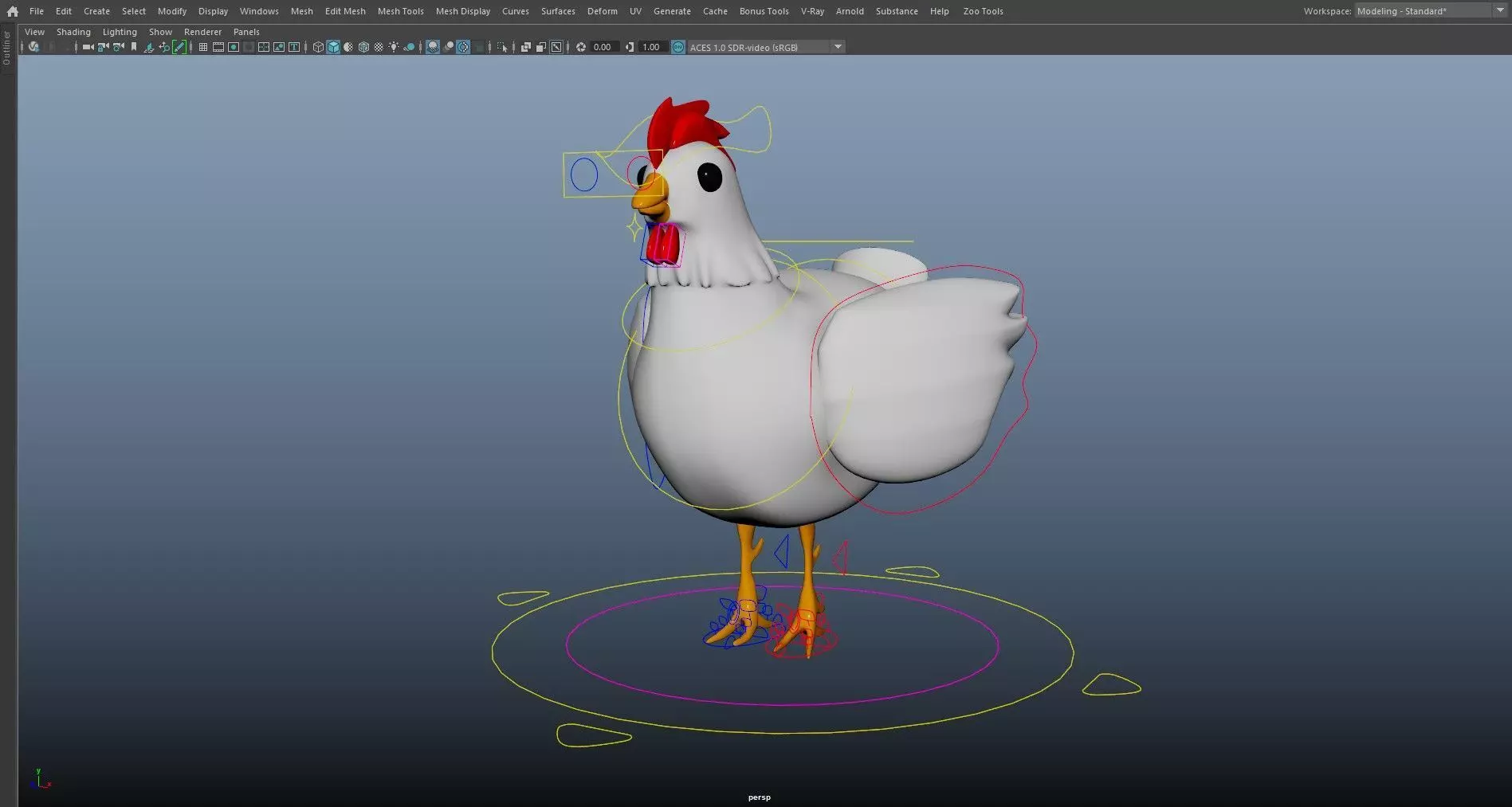Screen dimensions: 1512x807
Task: Open the panel Lighting menu
Action: (x=120, y=32)
